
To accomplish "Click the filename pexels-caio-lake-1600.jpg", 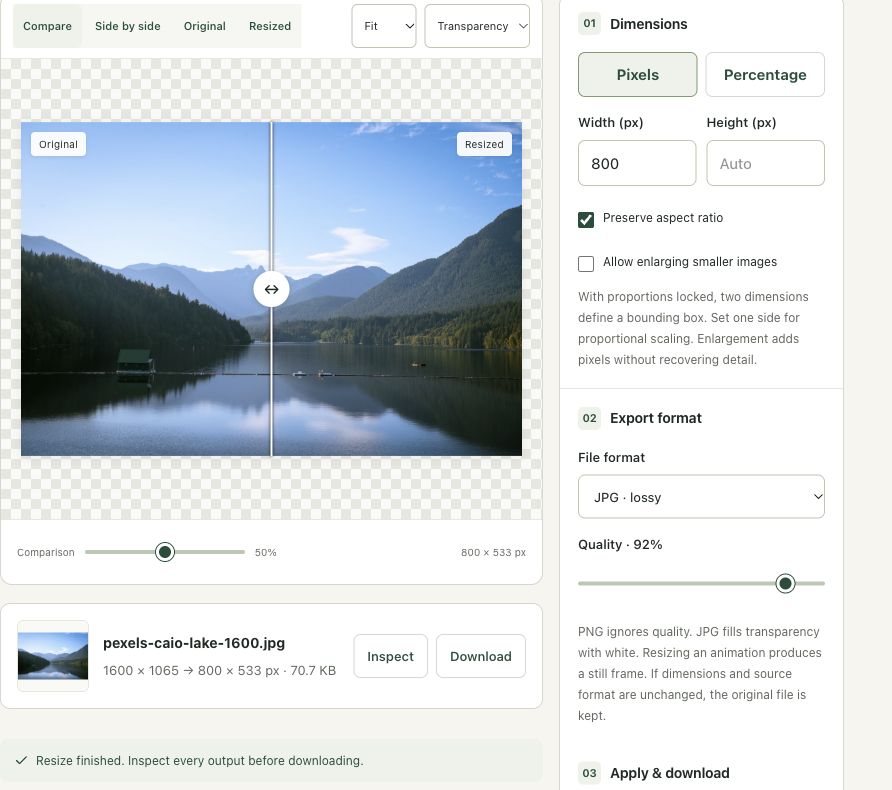I will click(x=194, y=643).
